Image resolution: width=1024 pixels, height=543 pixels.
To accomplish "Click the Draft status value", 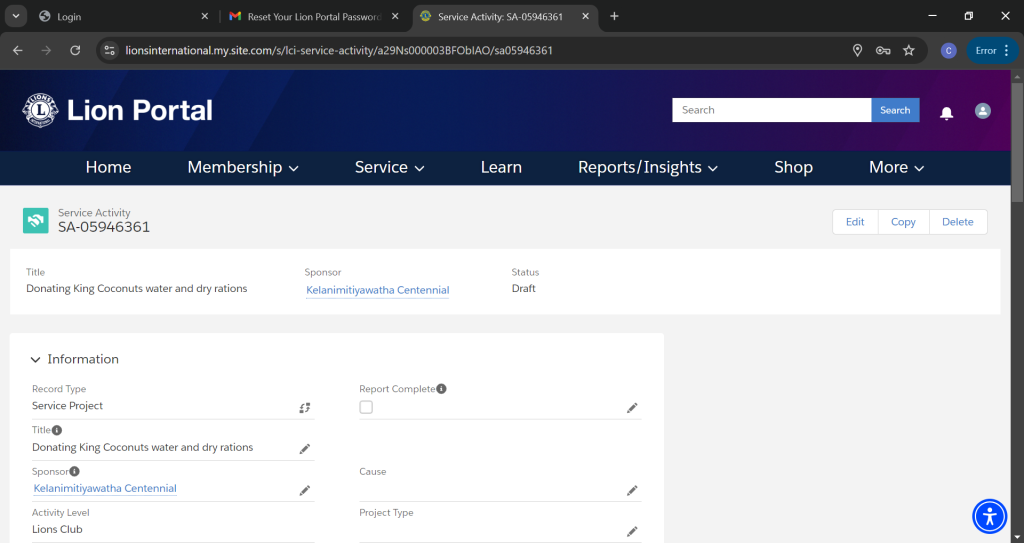I will (x=524, y=288).
